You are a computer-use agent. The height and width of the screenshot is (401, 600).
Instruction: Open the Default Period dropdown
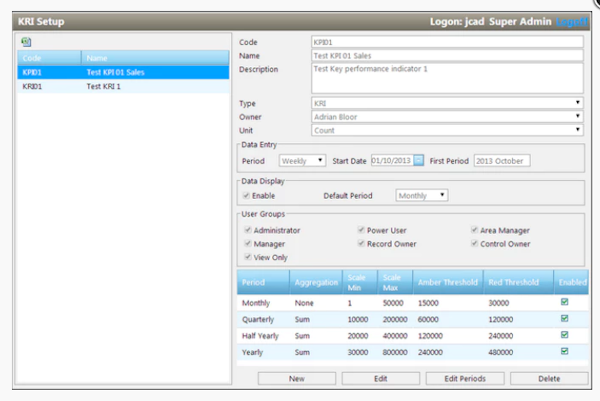(422, 196)
